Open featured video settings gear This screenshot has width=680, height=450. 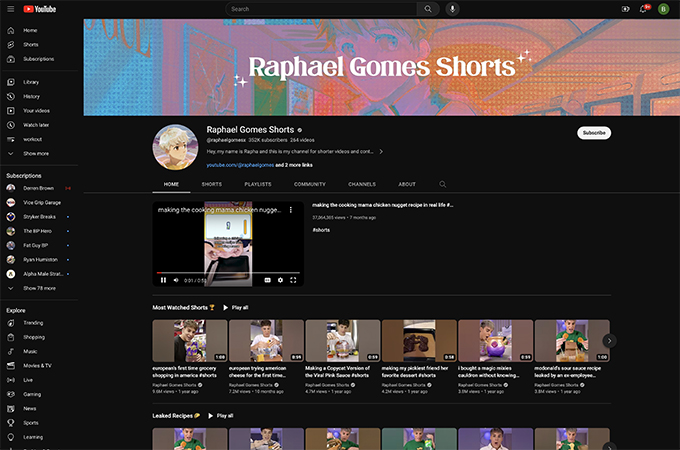[x=280, y=280]
